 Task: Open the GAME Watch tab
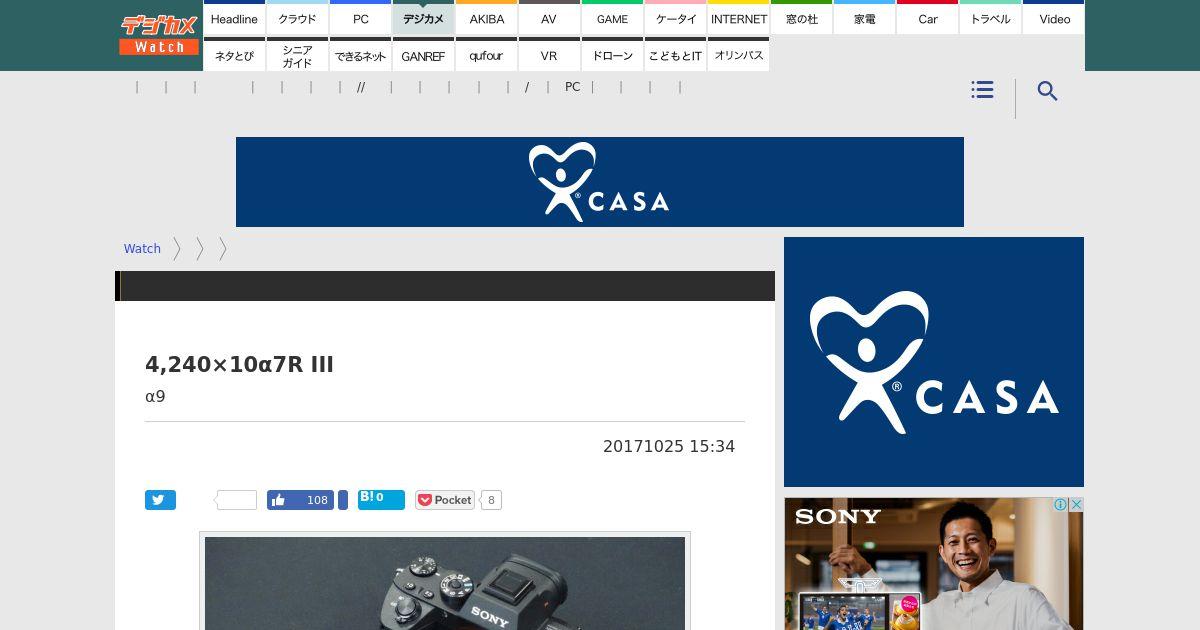click(x=612, y=18)
